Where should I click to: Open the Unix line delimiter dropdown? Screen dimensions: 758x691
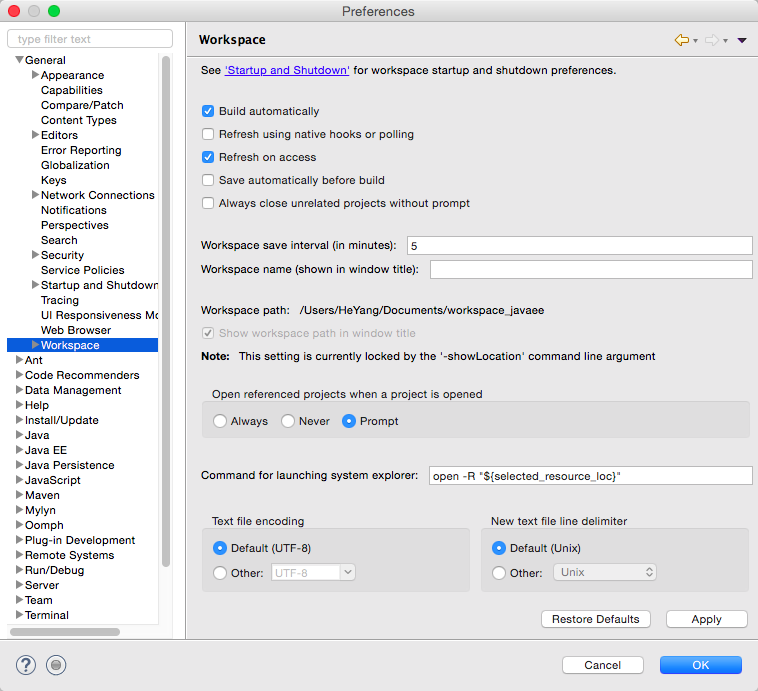pyautogui.click(x=605, y=572)
